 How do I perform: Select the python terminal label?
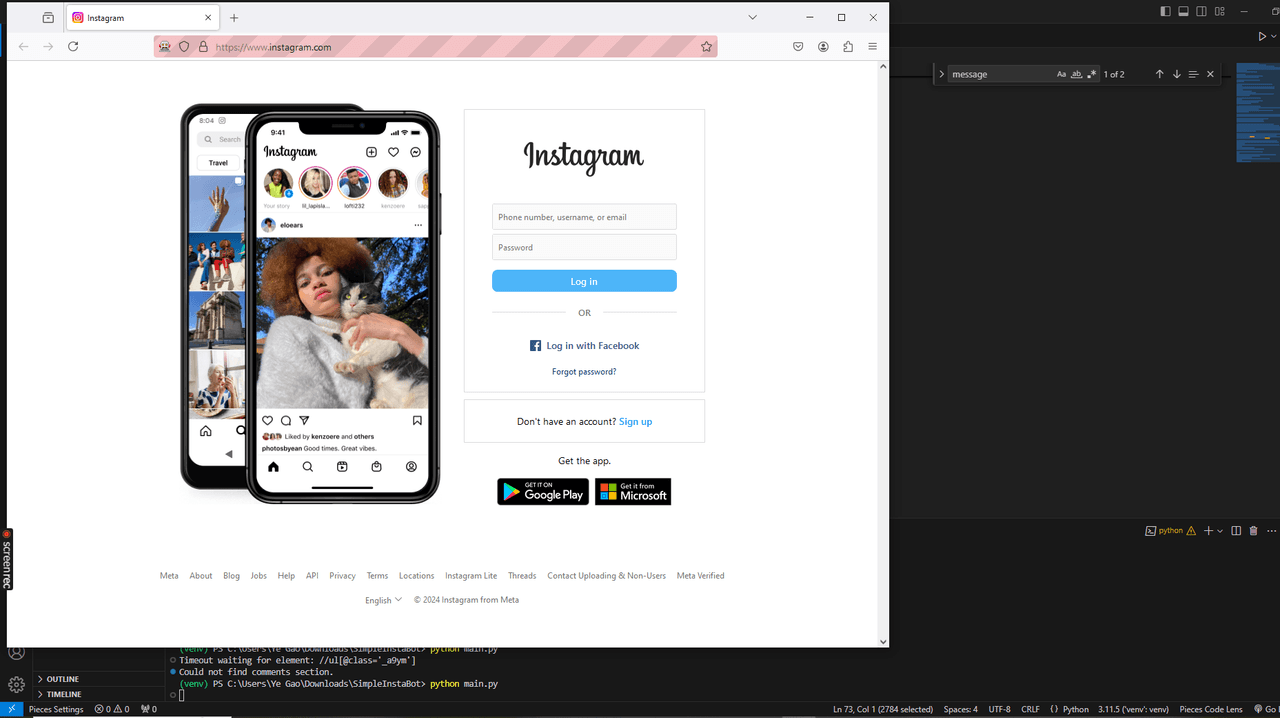point(1170,531)
